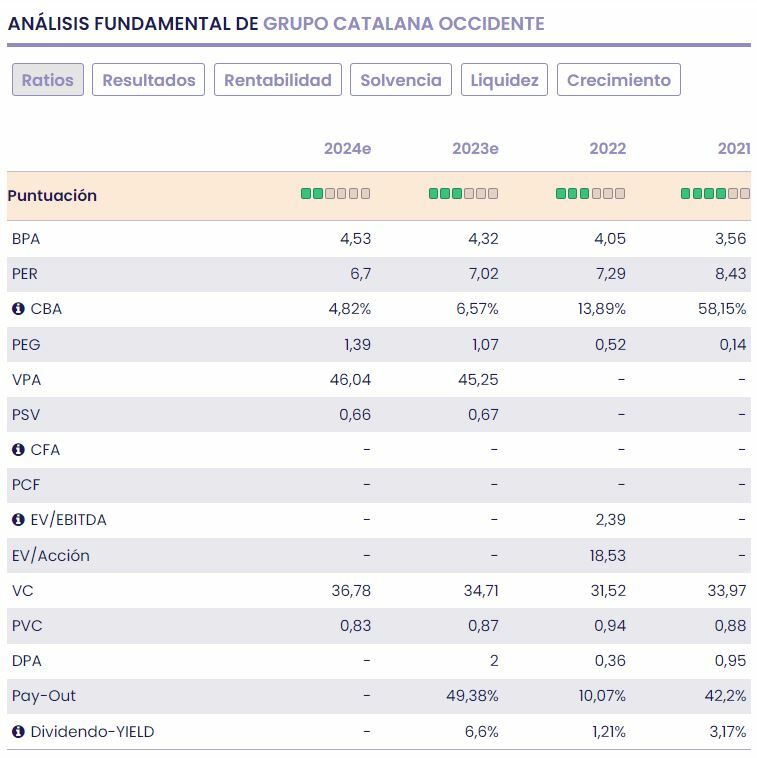Show the Solvencia tab
Viewport: 757px width, 758px height.
[x=401, y=80]
